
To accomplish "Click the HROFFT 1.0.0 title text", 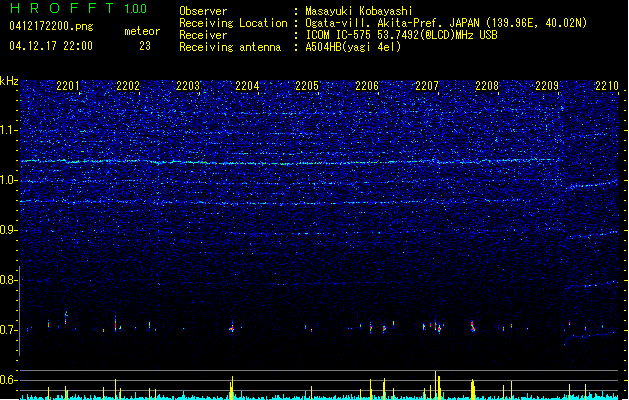I will 79,8.
